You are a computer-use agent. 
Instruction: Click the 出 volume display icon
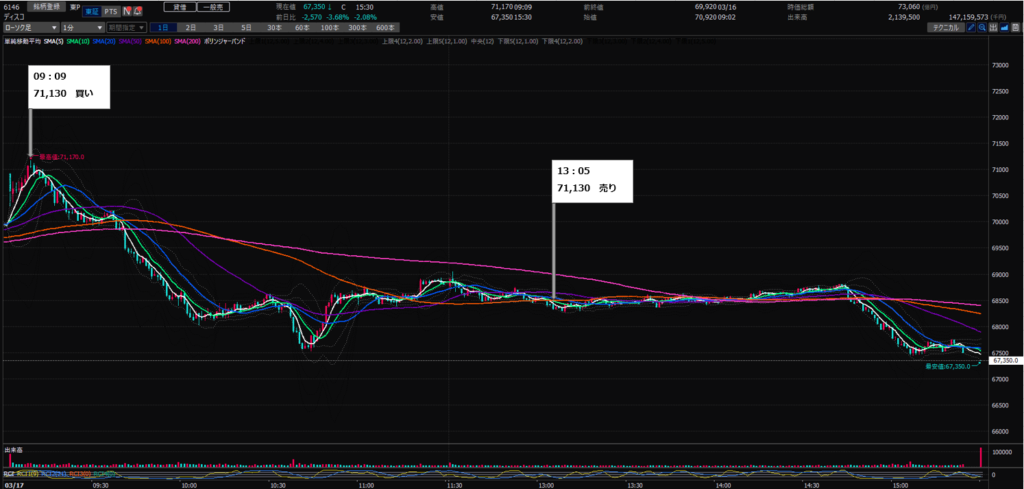click(993, 27)
